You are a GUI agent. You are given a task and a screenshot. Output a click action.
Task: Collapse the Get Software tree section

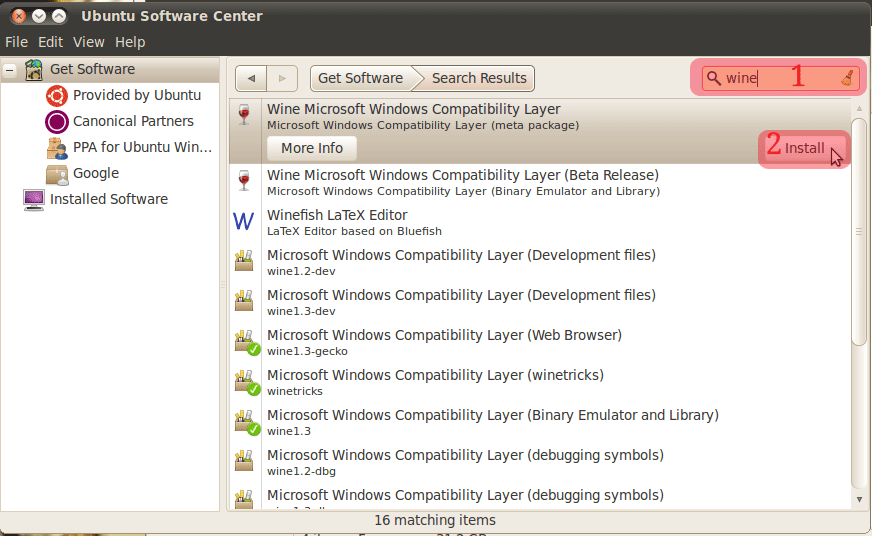[x=9, y=71]
